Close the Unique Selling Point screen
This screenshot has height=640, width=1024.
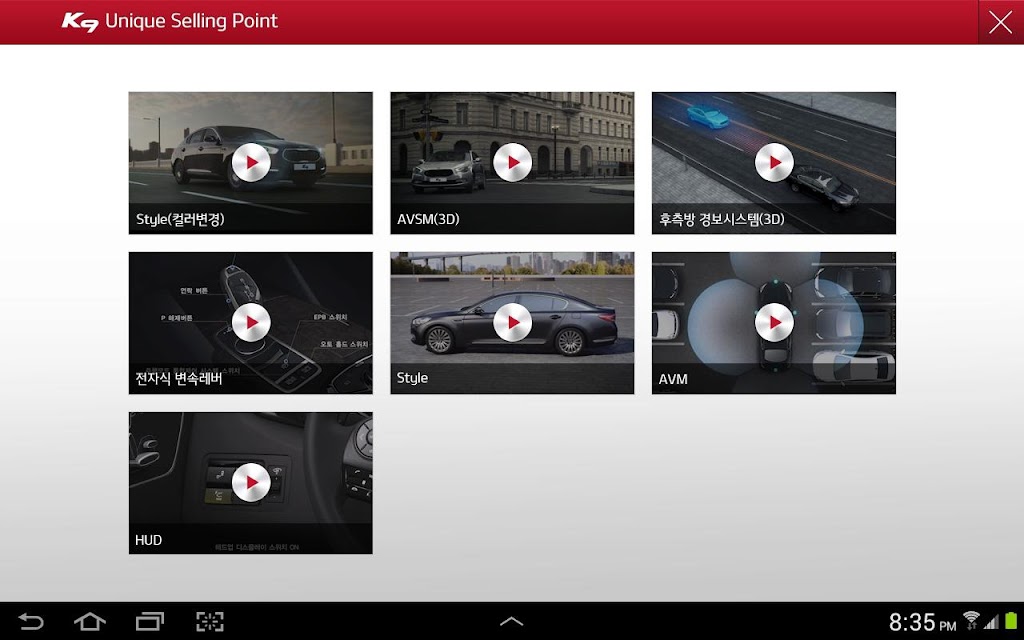click(x=1000, y=22)
